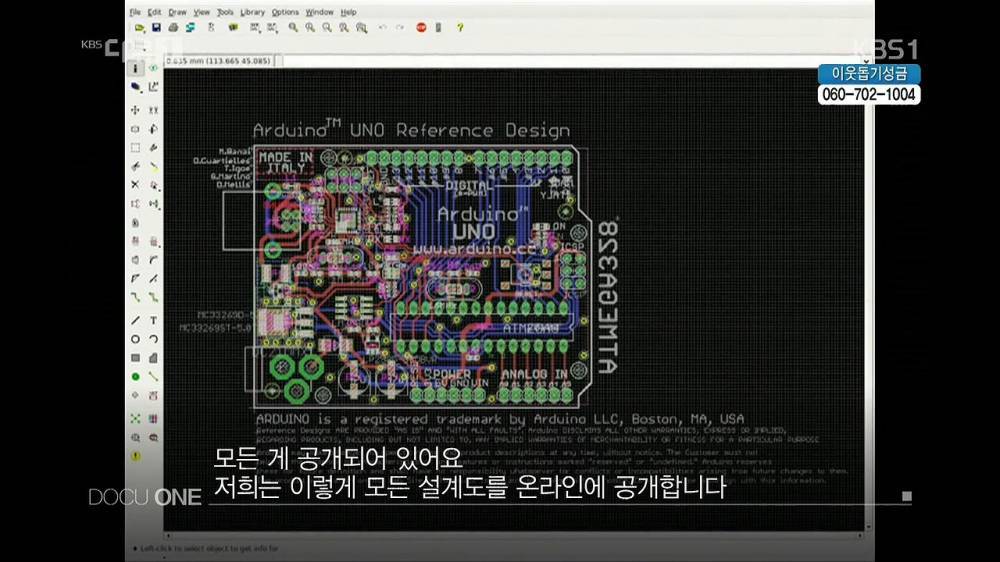1000x562 pixels.
Task: Click the Undo arrow icon
Action: coord(383,27)
